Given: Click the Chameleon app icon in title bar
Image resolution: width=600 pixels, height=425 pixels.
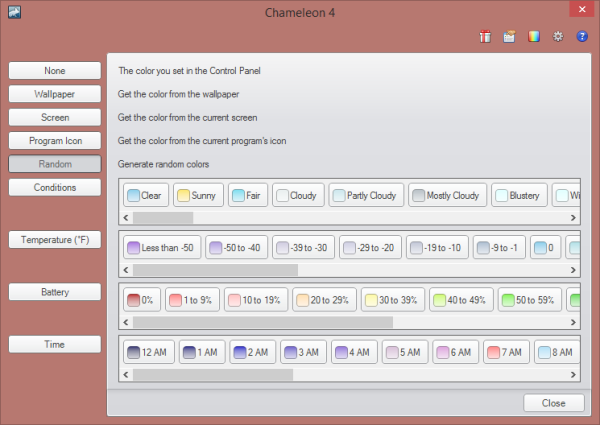Looking at the screenshot, I should [15, 12].
